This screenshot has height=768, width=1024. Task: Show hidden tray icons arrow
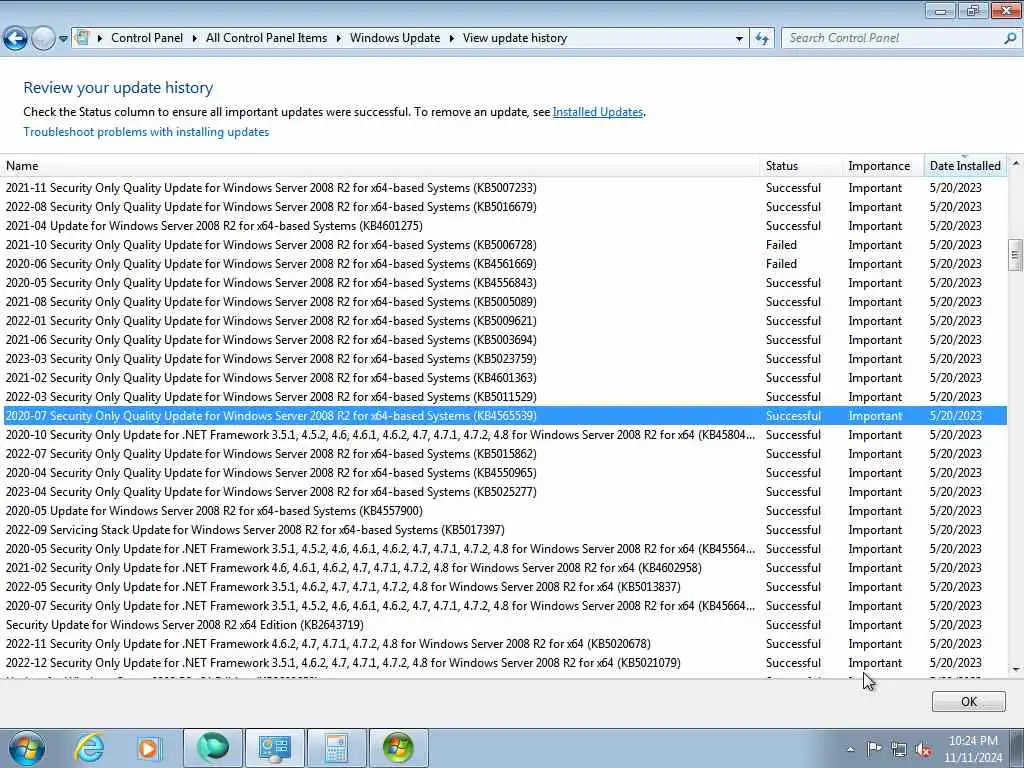coord(850,749)
